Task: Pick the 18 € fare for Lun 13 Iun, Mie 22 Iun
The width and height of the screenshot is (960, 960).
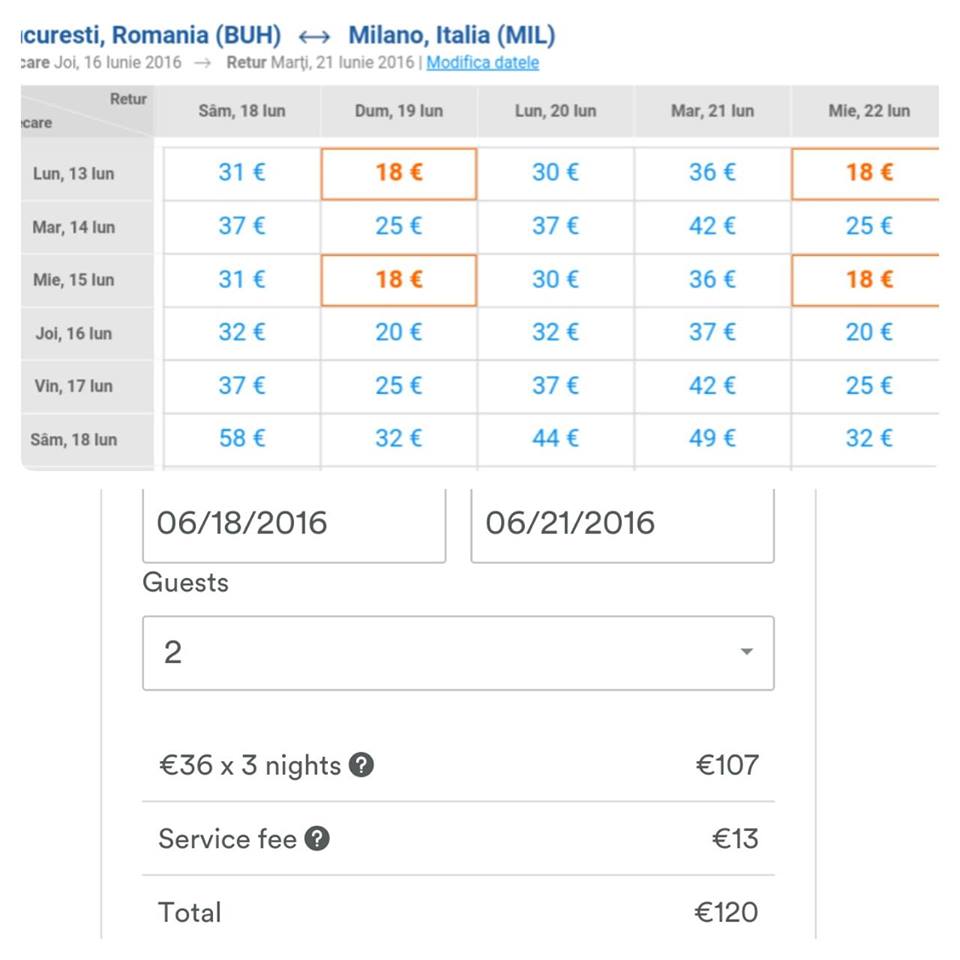Action: pos(866,173)
